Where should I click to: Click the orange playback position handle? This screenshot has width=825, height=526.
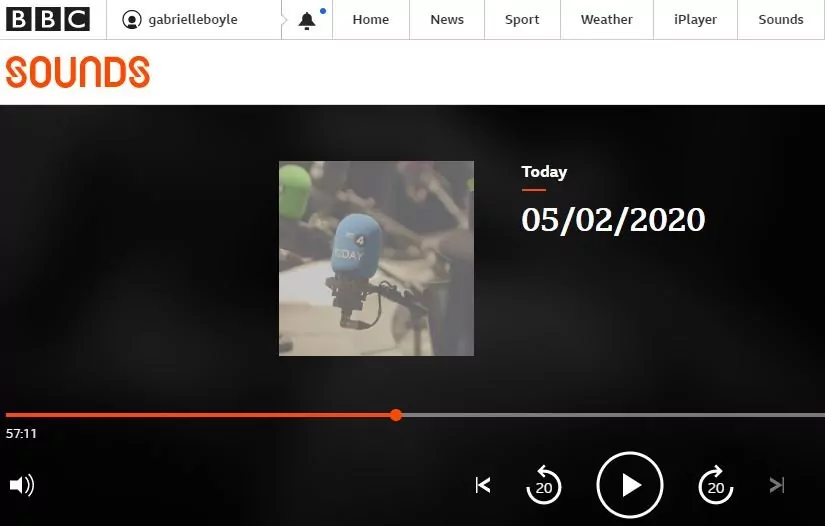click(x=396, y=415)
